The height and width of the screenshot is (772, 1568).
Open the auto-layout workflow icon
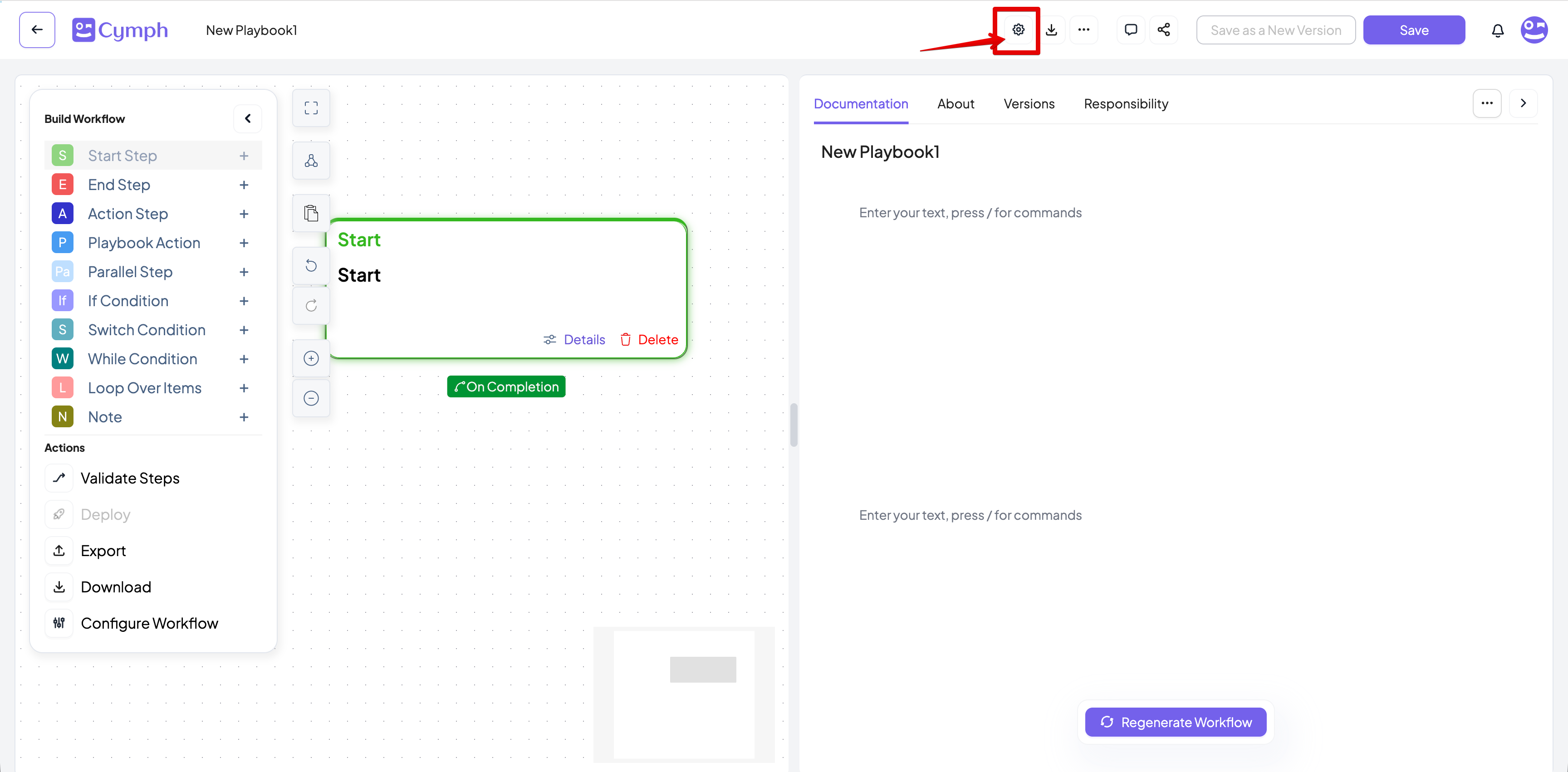pyautogui.click(x=311, y=160)
